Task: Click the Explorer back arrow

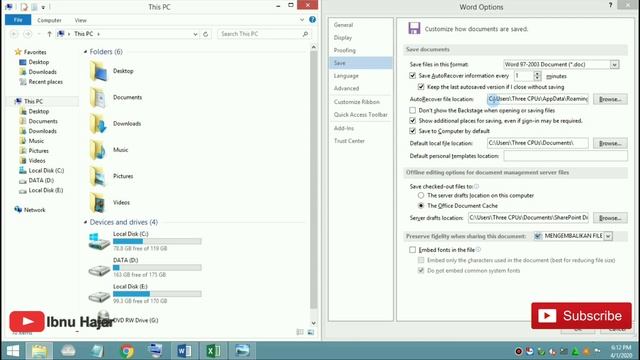Action: [x=14, y=34]
